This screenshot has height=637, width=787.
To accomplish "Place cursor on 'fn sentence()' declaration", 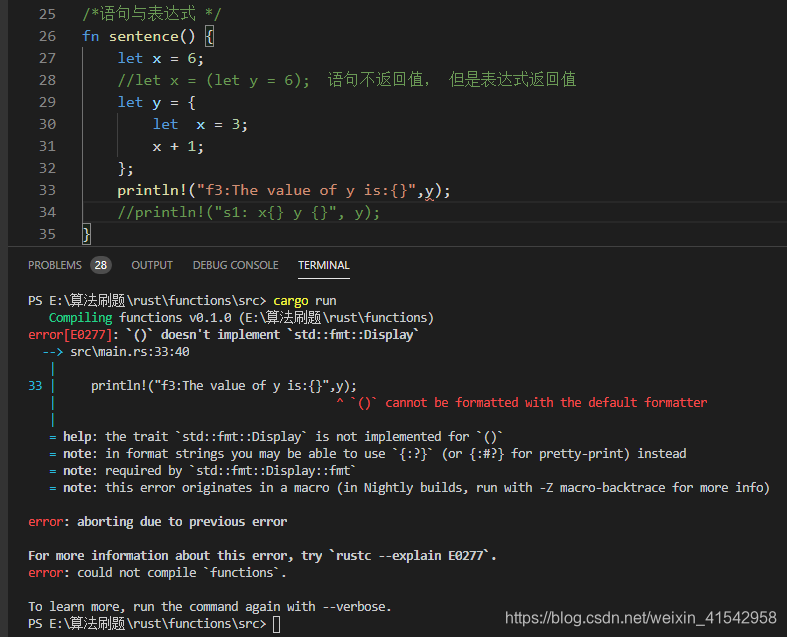I will [x=148, y=36].
